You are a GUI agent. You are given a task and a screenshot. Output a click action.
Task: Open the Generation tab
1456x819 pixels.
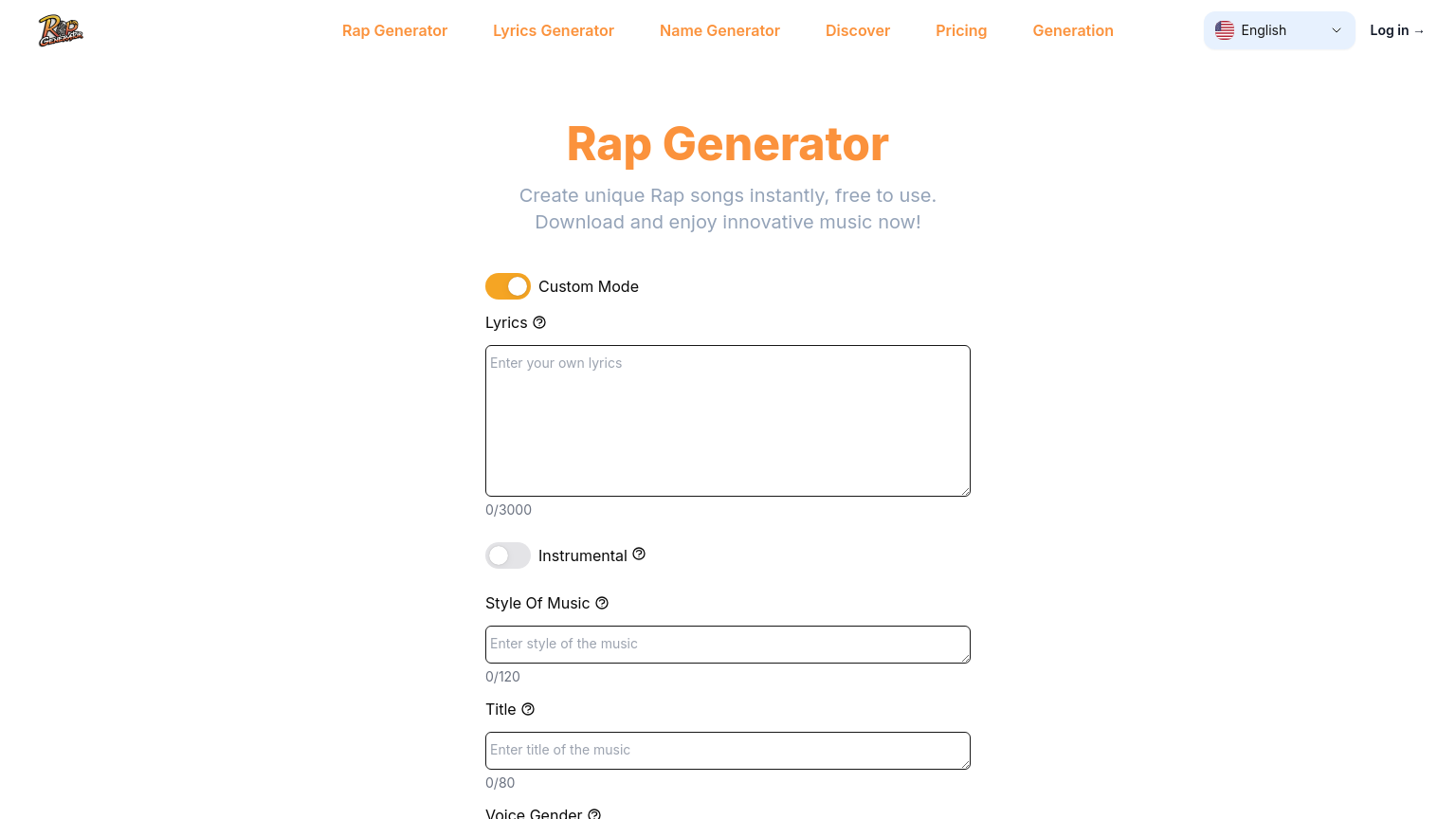tap(1073, 30)
